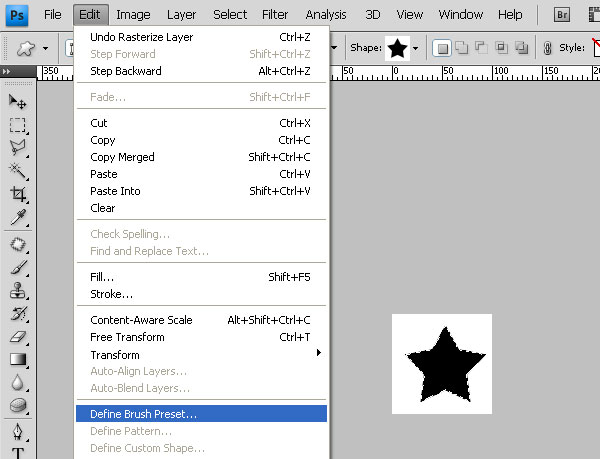Select the Blur tool

18,382
